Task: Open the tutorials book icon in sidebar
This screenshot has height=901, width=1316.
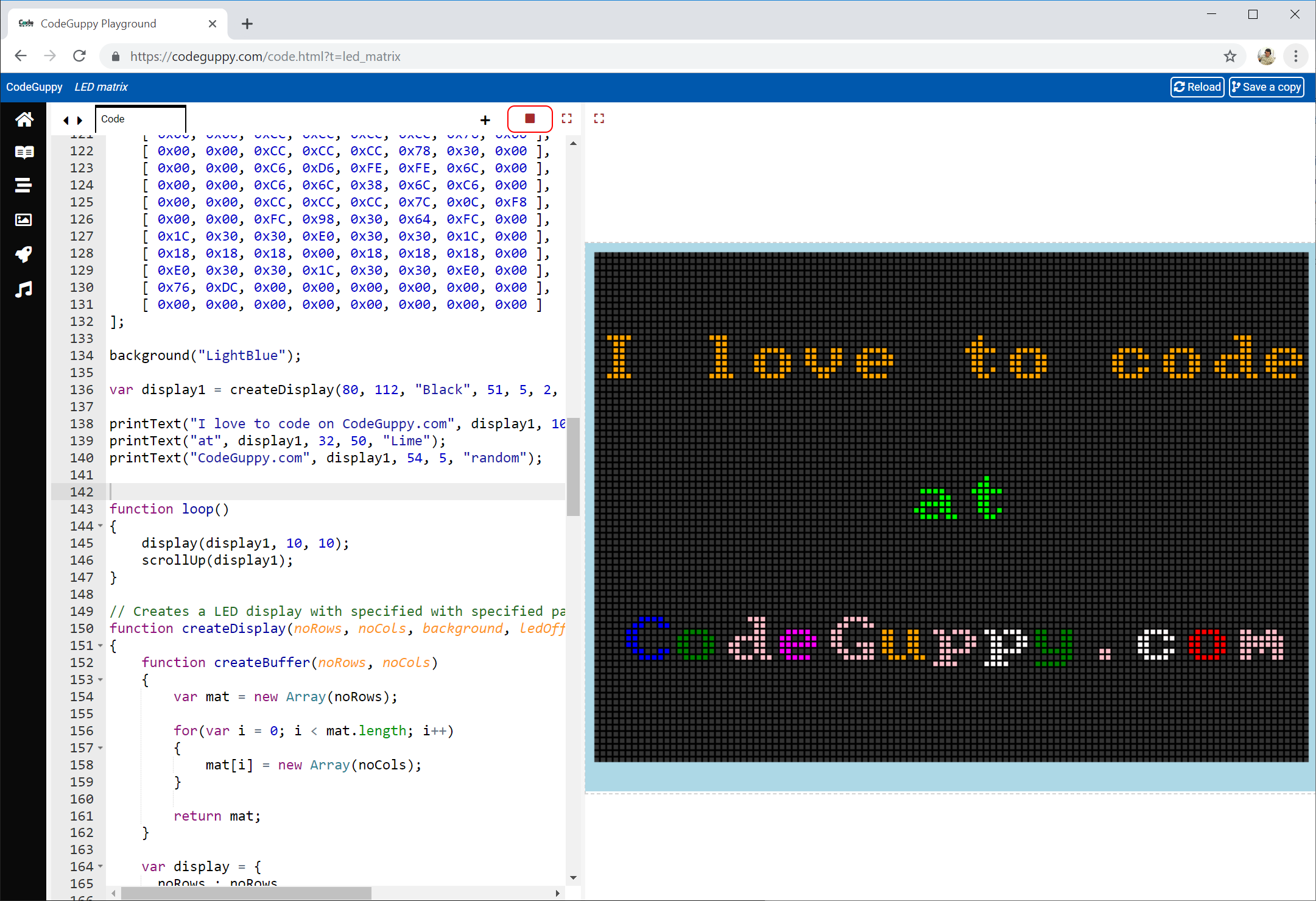Action: 24,152
